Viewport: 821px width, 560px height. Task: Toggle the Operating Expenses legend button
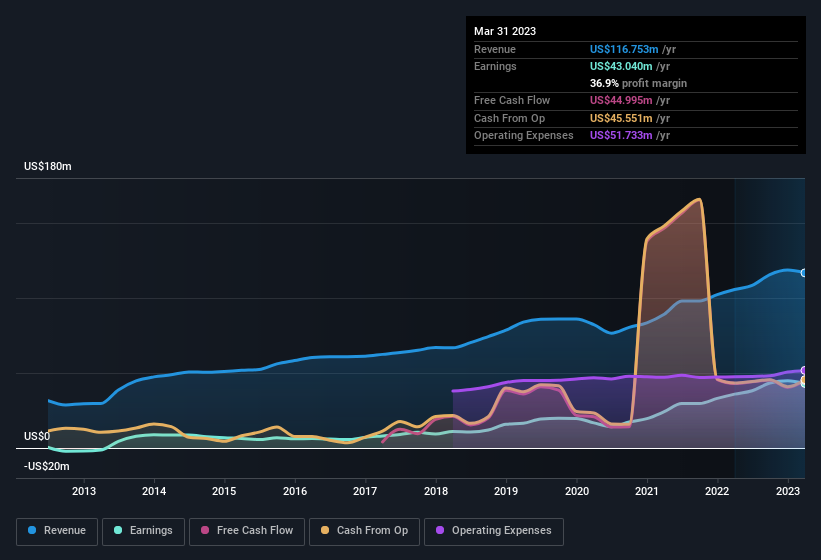pyautogui.click(x=493, y=531)
